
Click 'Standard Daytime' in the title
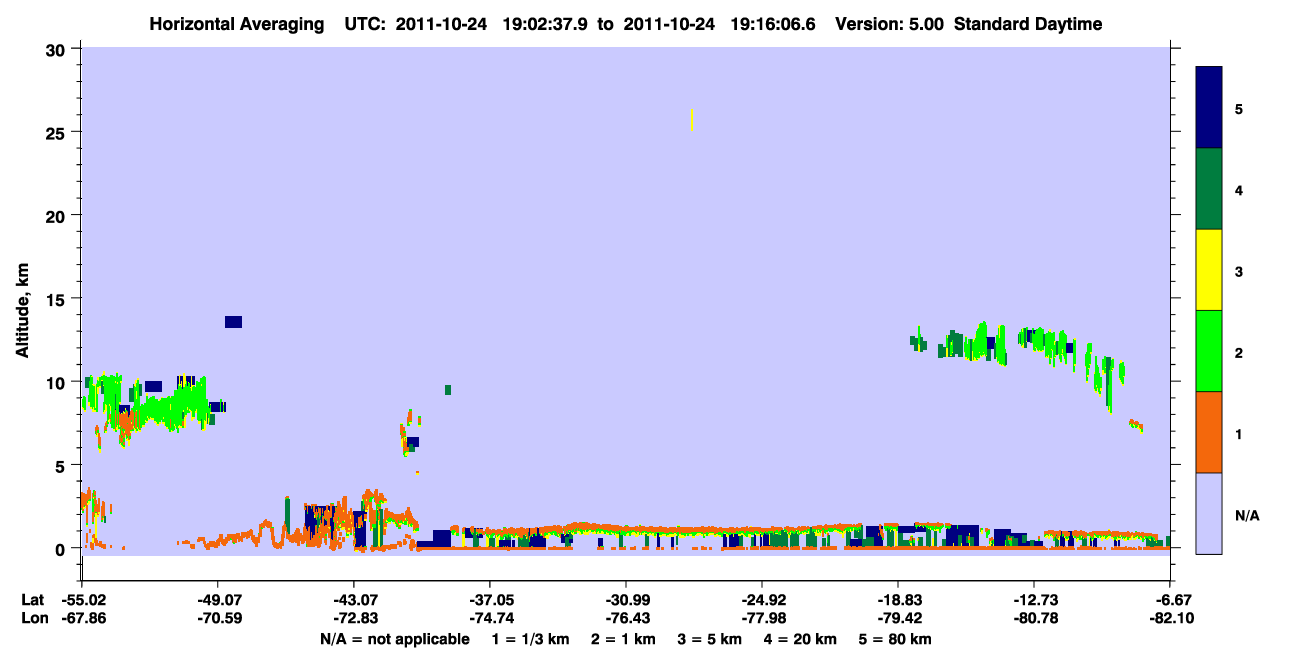[x=1028, y=24]
